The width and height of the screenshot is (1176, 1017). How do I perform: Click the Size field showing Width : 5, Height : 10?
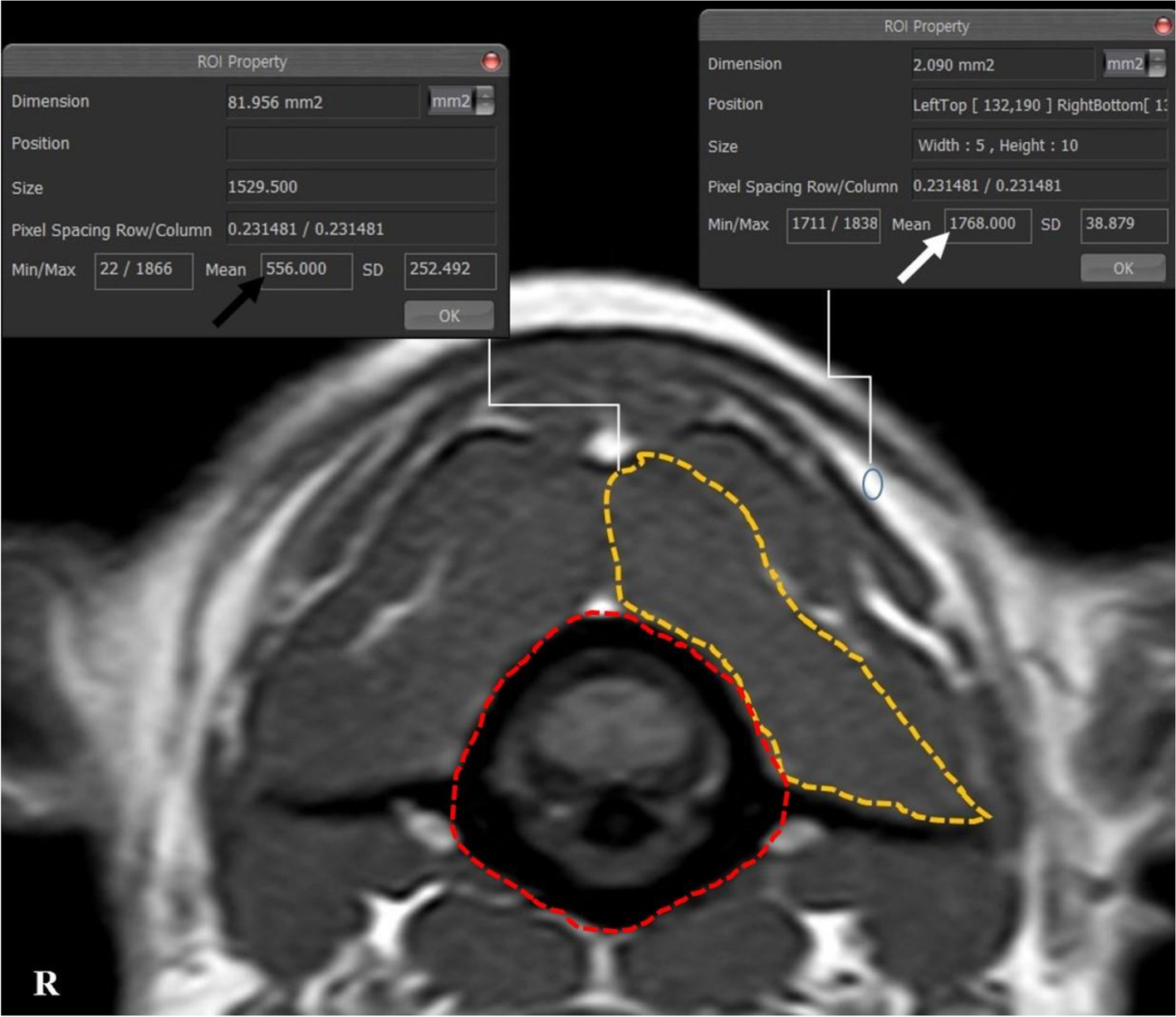[x=1039, y=145]
